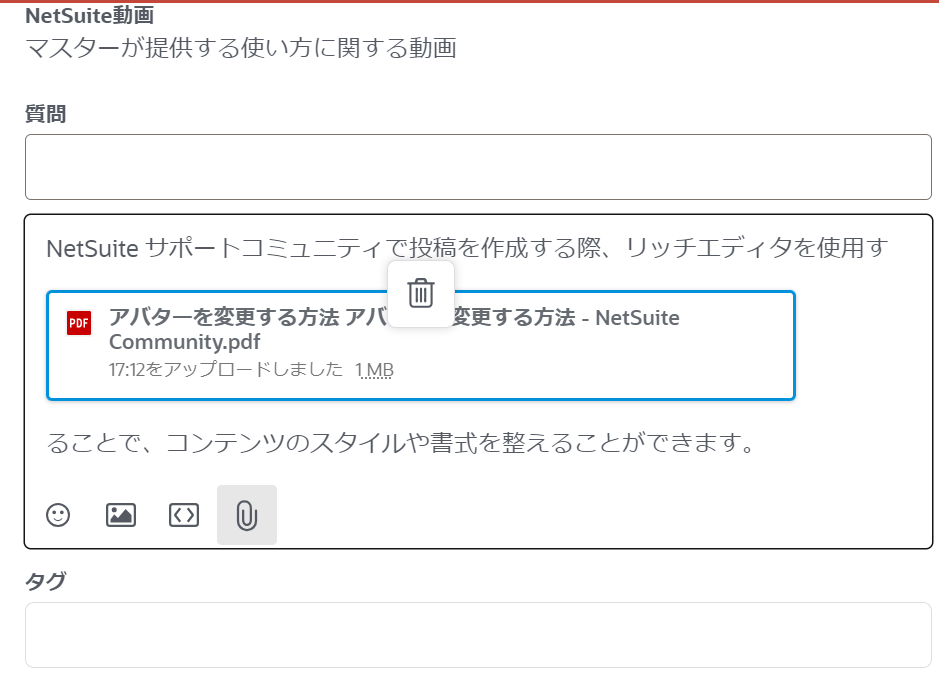This screenshot has width=939, height=673.
Task: Open the emoji picker
Action: click(58, 515)
